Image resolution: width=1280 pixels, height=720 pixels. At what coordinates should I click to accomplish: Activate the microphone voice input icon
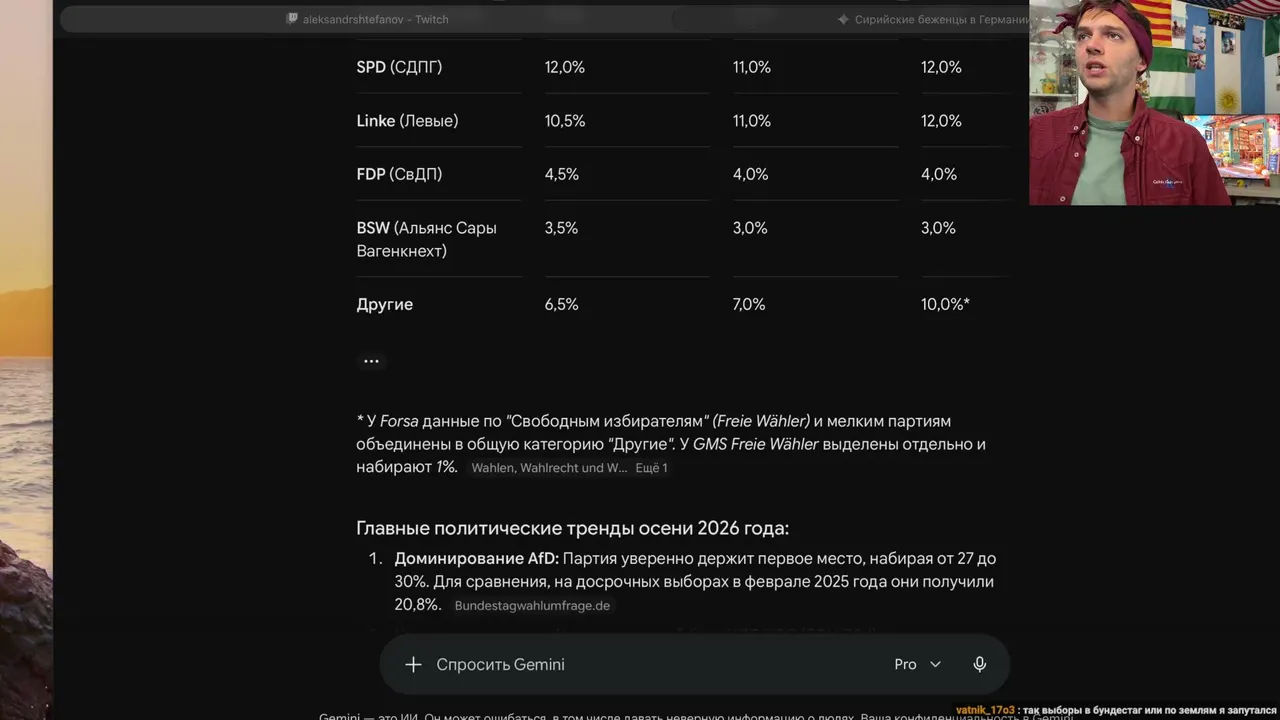tap(980, 665)
